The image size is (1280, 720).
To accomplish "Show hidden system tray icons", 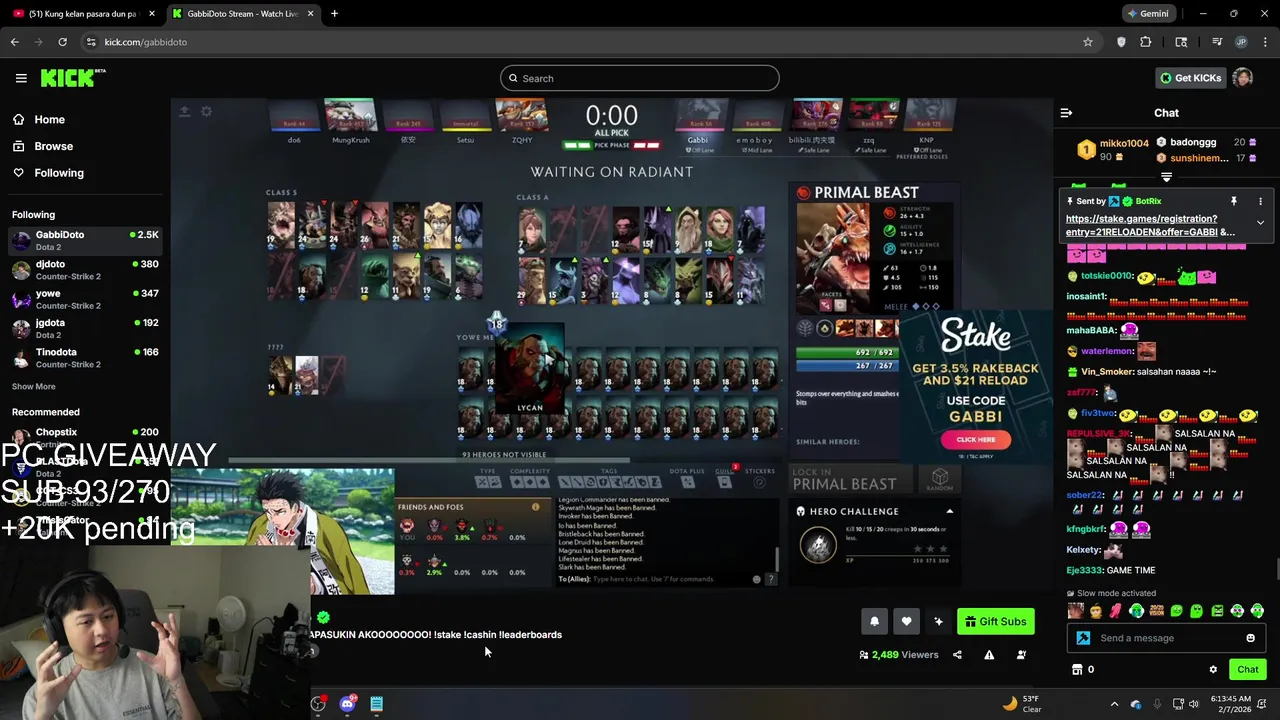I will pyautogui.click(x=1114, y=704).
